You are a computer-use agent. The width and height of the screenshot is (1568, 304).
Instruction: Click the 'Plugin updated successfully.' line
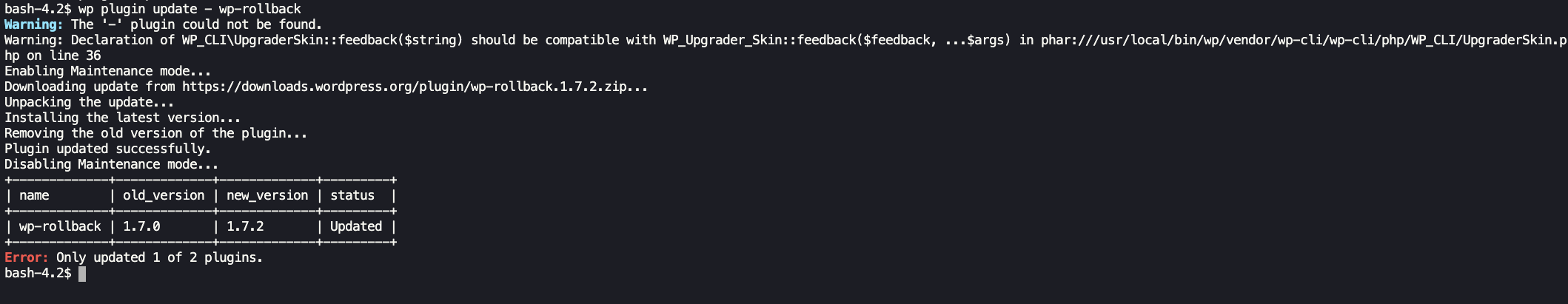pos(108,149)
